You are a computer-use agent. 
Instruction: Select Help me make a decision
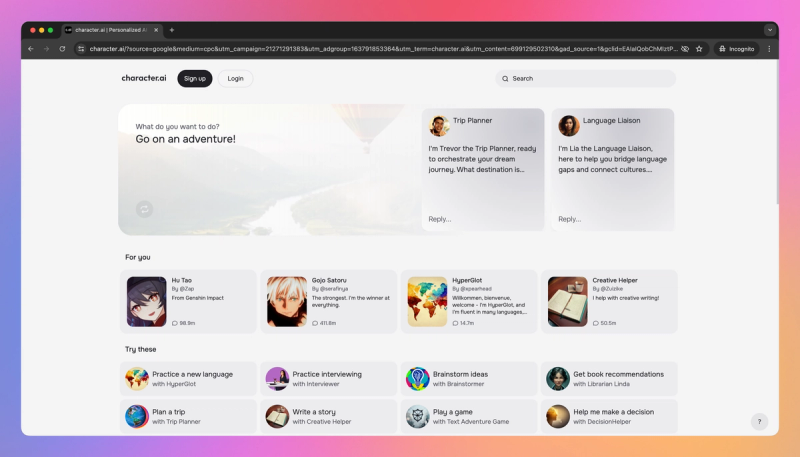(609, 416)
